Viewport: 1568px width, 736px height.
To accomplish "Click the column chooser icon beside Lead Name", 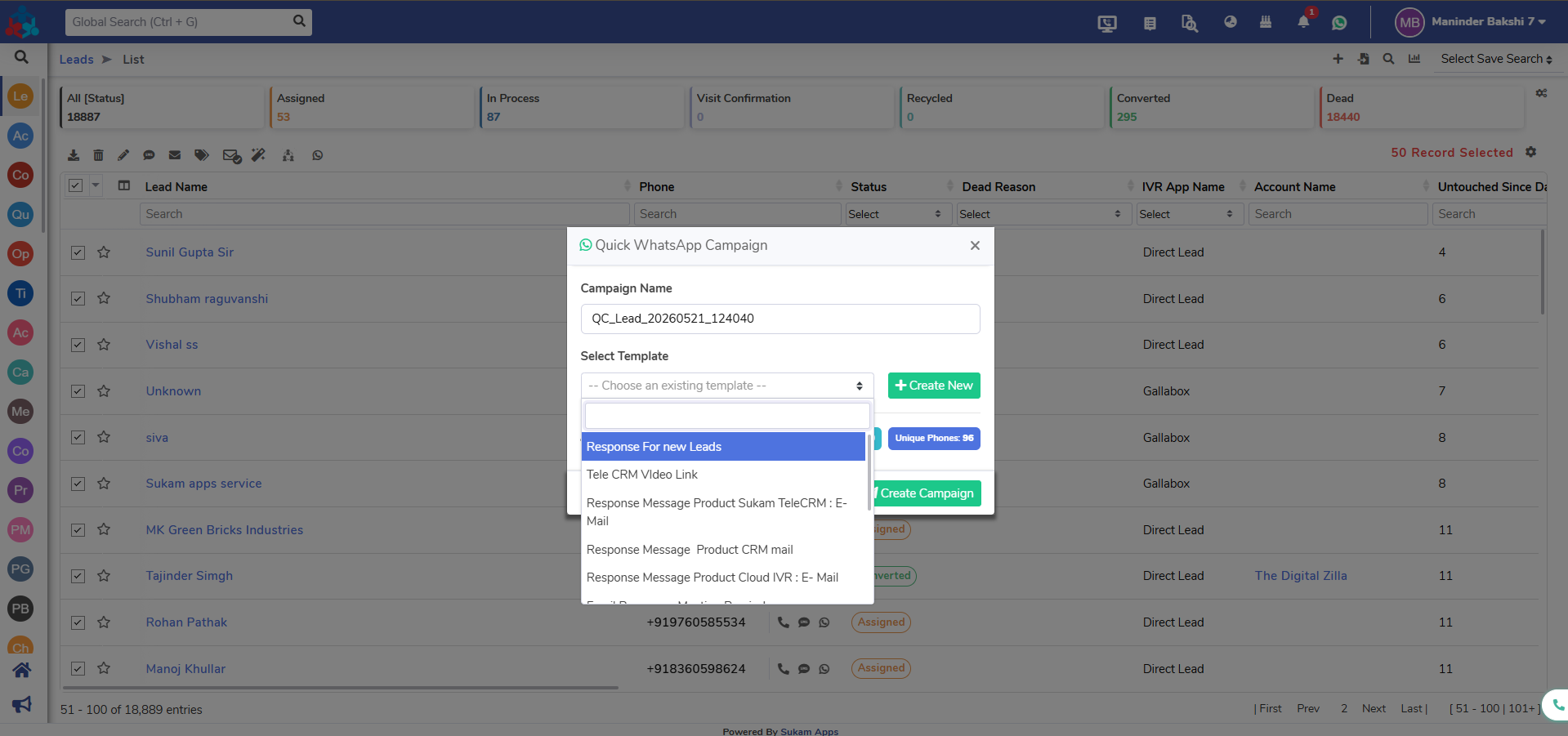I will (124, 185).
